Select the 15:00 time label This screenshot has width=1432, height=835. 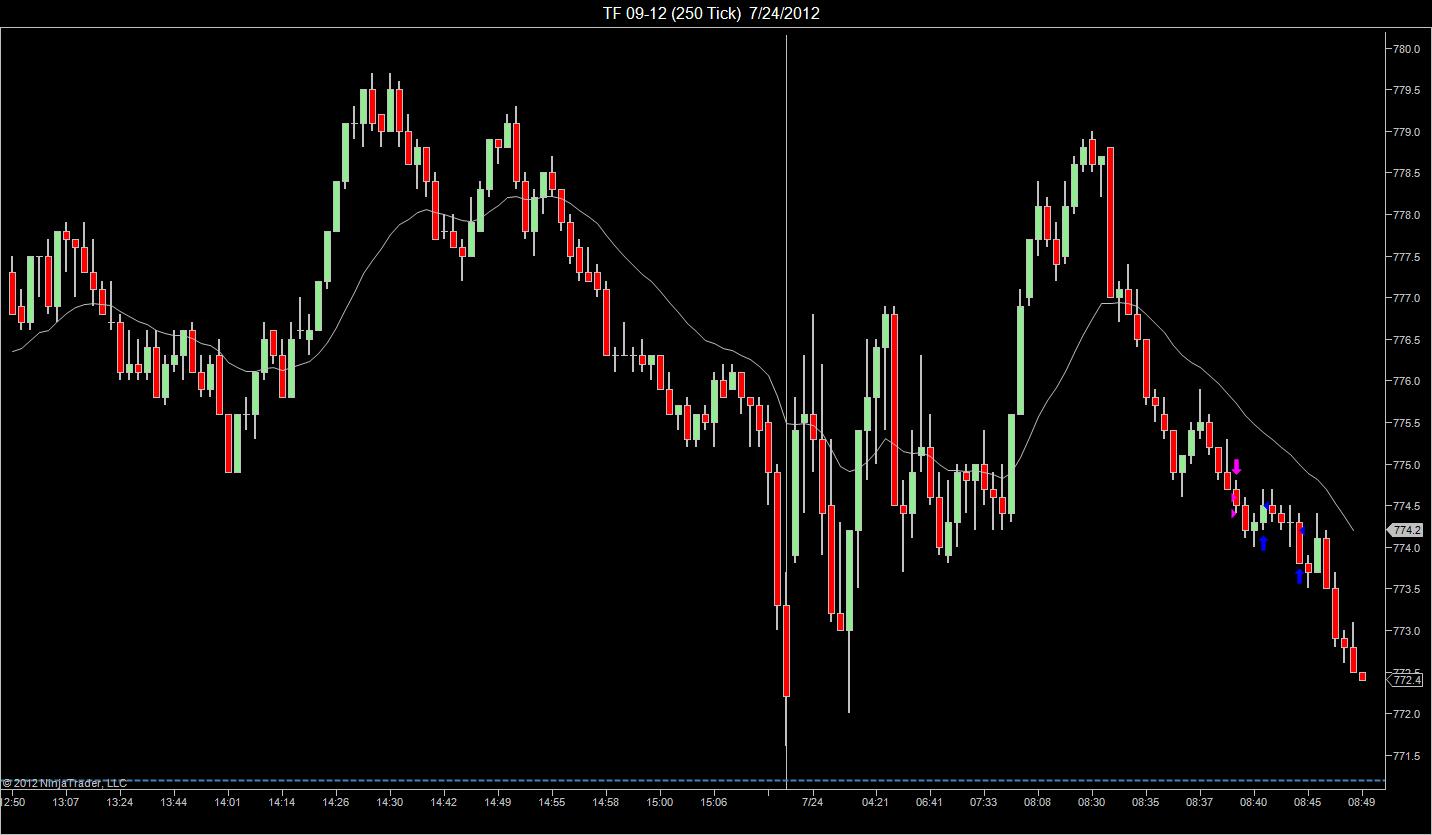660,802
